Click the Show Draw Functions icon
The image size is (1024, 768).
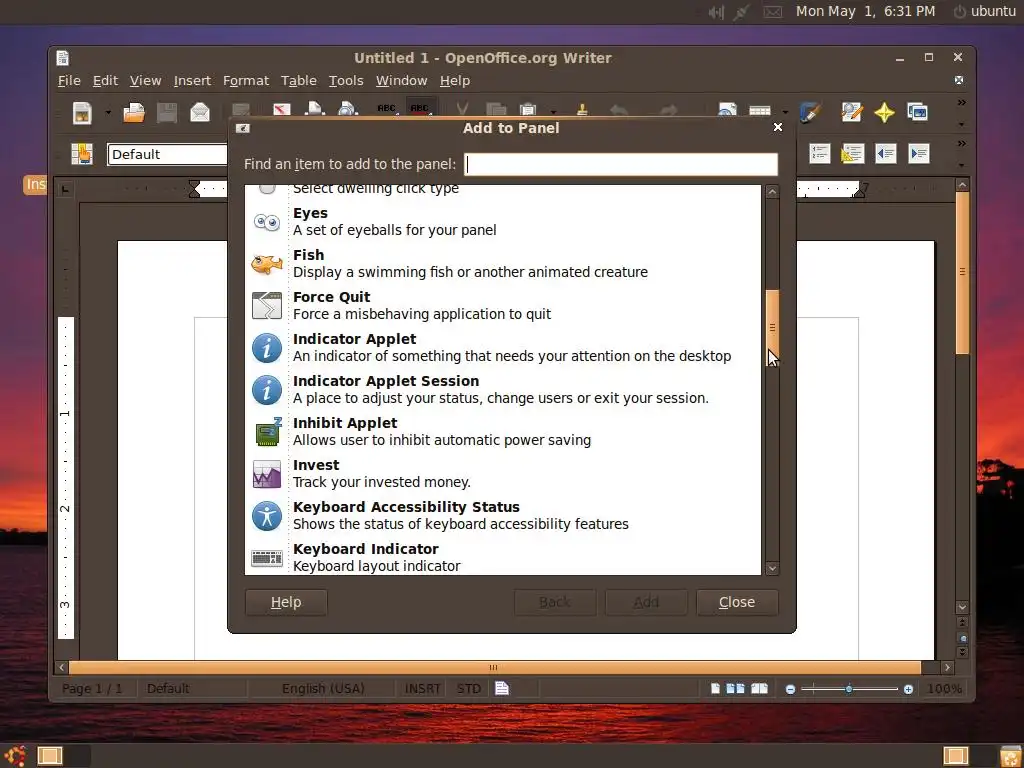(810, 112)
